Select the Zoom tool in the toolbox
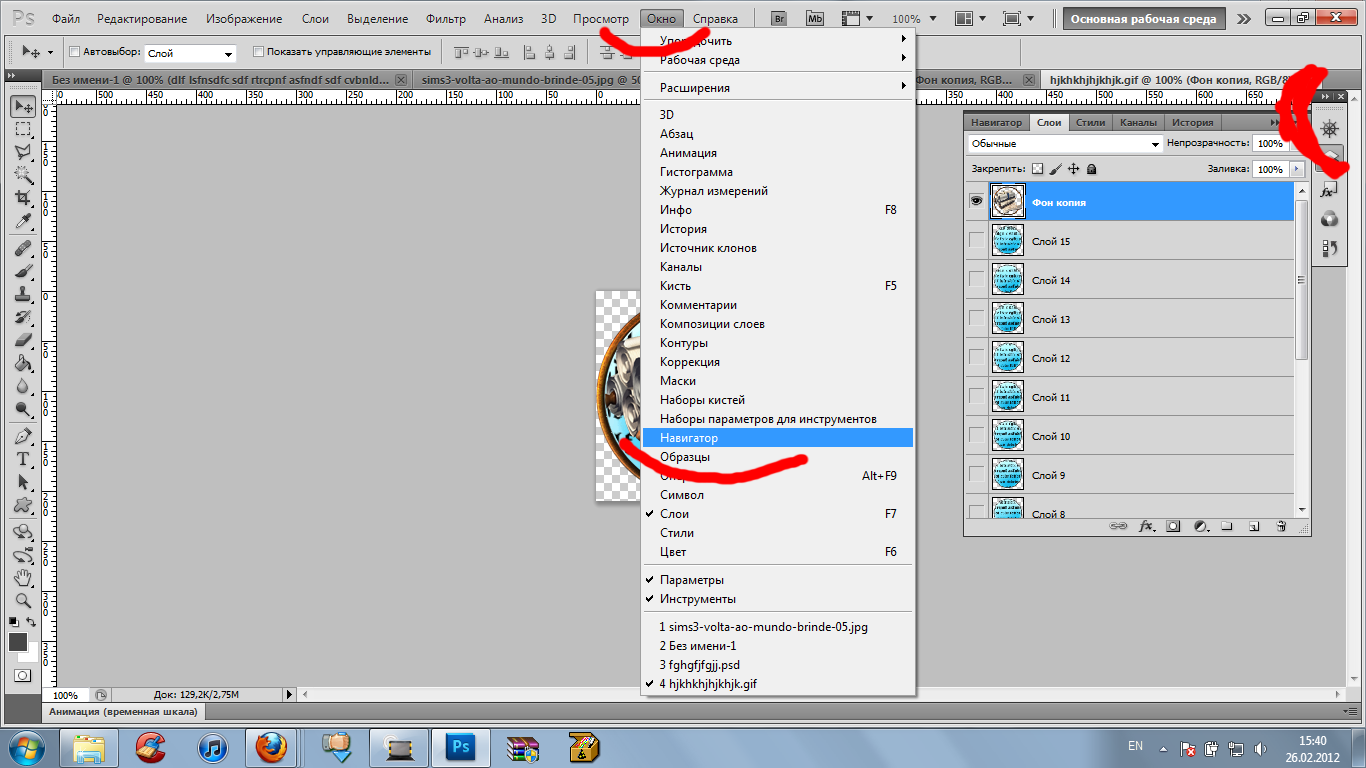1366x768 pixels. (23, 601)
